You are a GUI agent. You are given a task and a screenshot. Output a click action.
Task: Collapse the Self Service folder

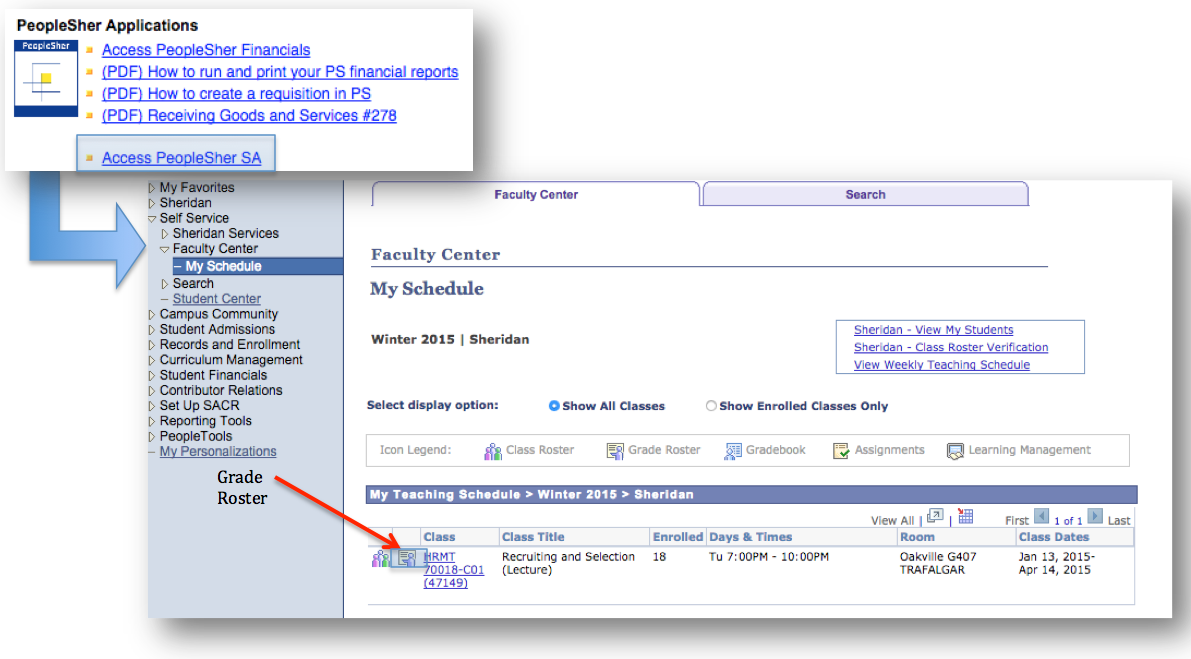pos(152,219)
